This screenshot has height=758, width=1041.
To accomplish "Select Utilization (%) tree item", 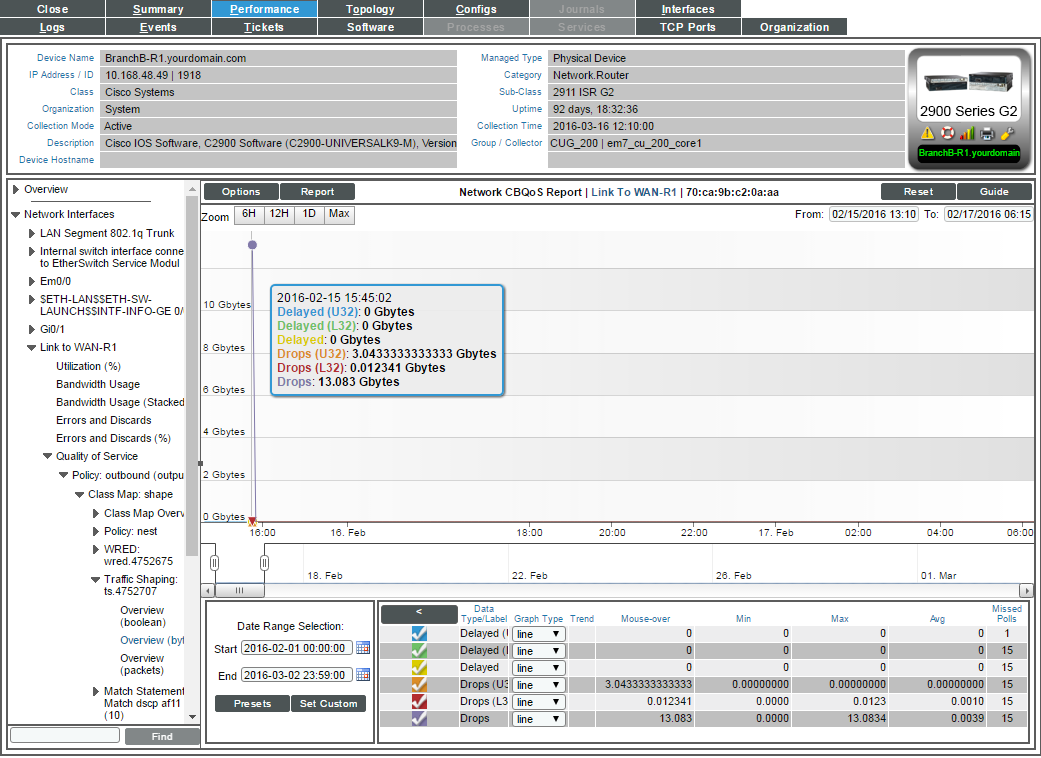I will tap(88, 366).
